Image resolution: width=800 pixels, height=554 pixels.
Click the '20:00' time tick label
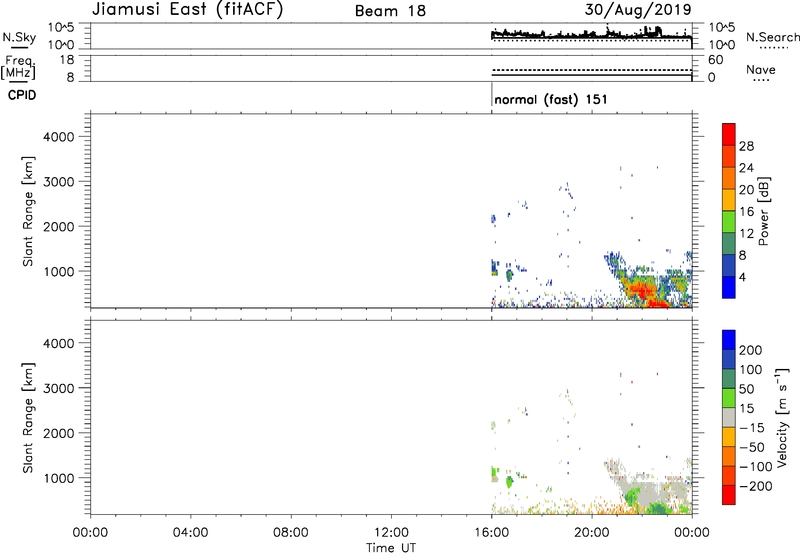pyautogui.click(x=591, y=533)
